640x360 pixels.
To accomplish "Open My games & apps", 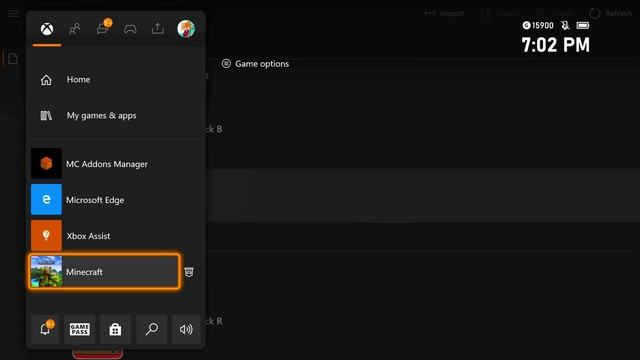I will click(x=116, y=116).
